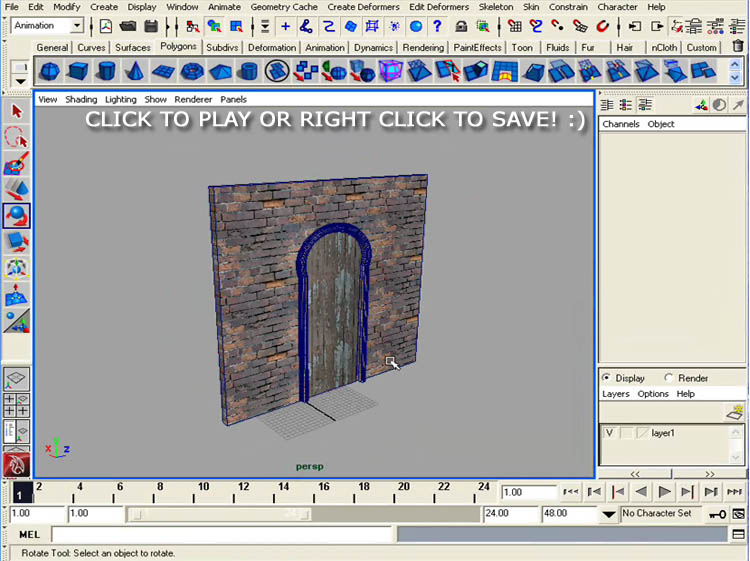This screenshot has width=750, height=561.
Task: Click the create new layer icon
Action: (x=735, y=411)
